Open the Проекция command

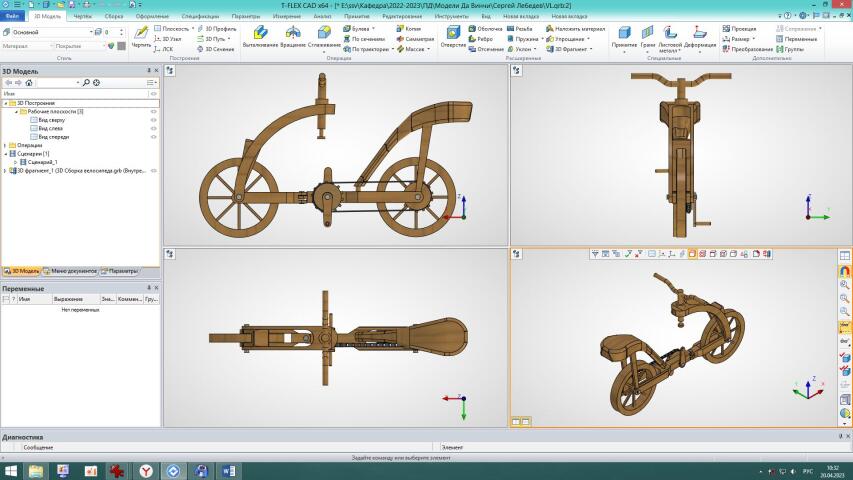pos(739,28)
